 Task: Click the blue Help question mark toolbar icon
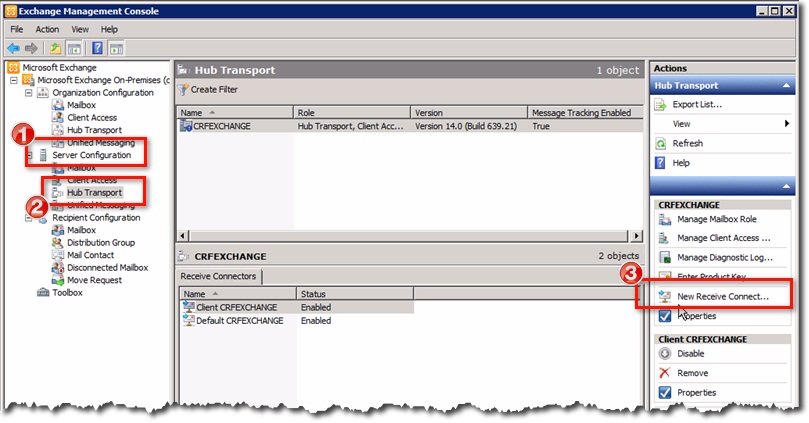pyautogui.click(x=97, y=48)
